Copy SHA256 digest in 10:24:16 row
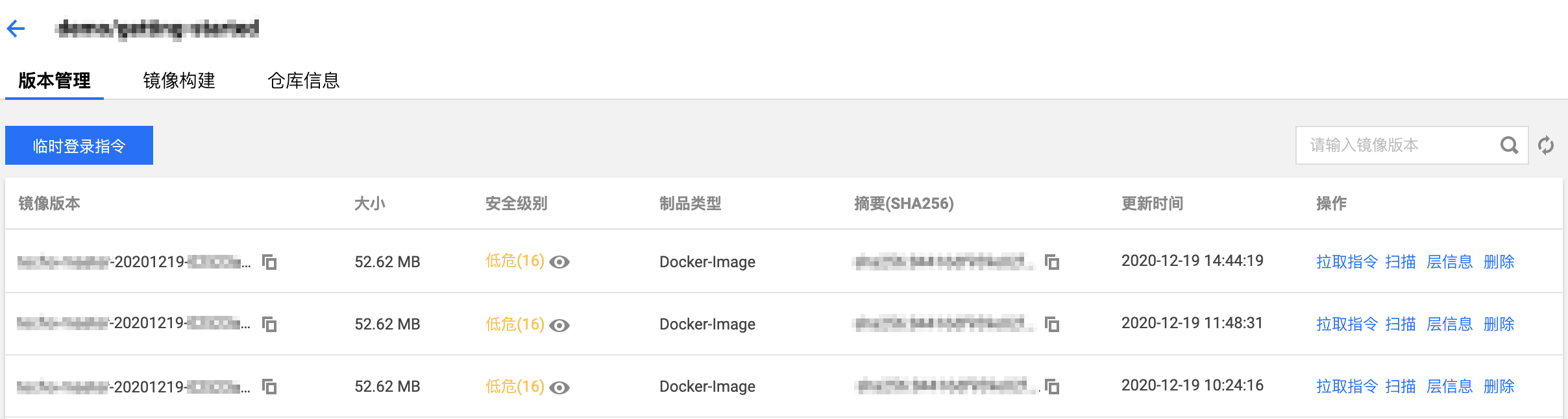The height and width of the screenshot is (419, 1568). click(1052, 387)
